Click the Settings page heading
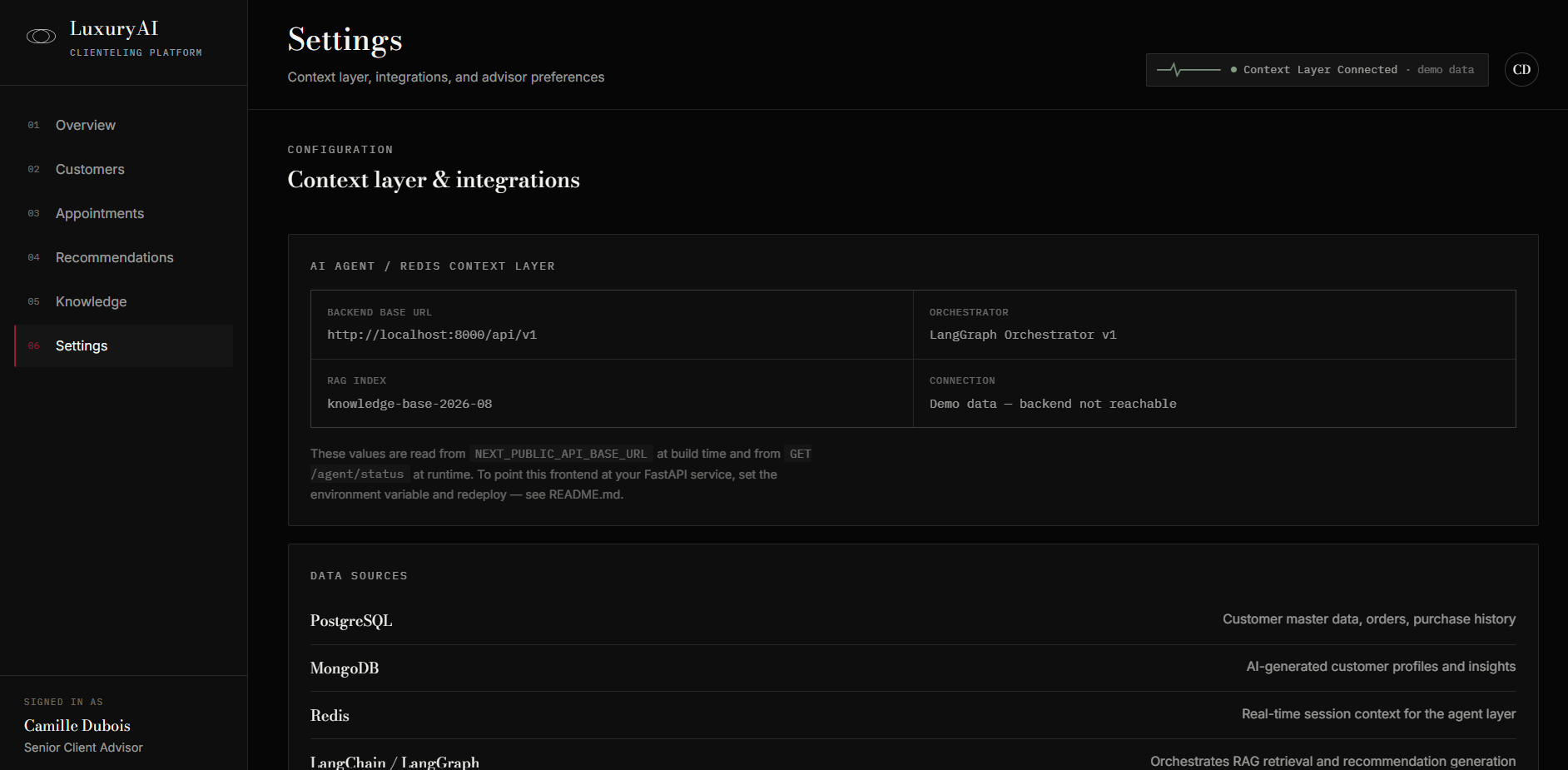The width and height of the screenshot is (1568, 770). pyautogui.click(x=345, y=40)
